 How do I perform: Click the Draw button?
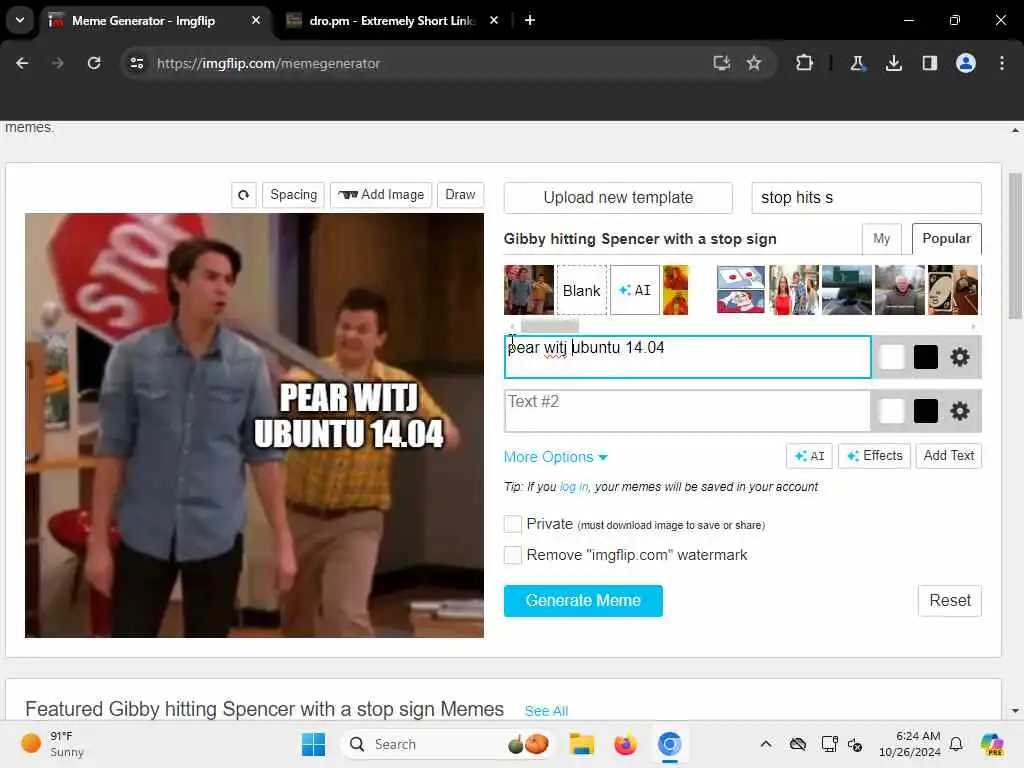point(460,195)
